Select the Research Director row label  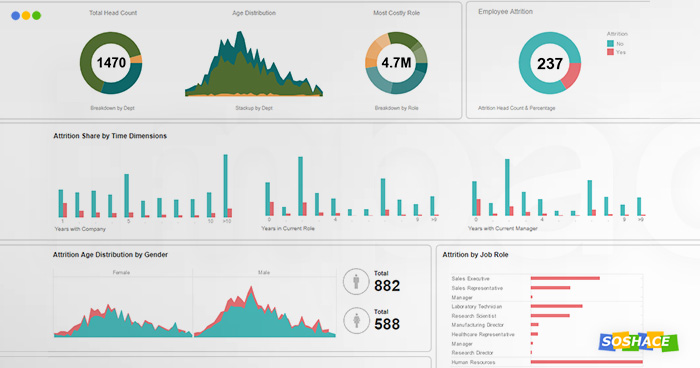[472, 353]
